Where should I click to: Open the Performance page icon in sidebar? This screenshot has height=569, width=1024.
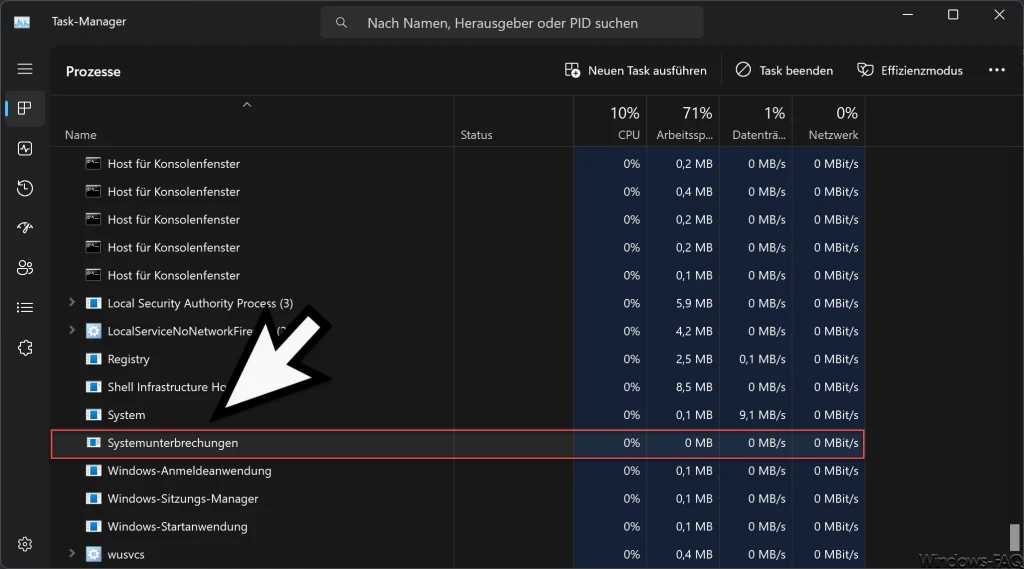click(25, 149)
